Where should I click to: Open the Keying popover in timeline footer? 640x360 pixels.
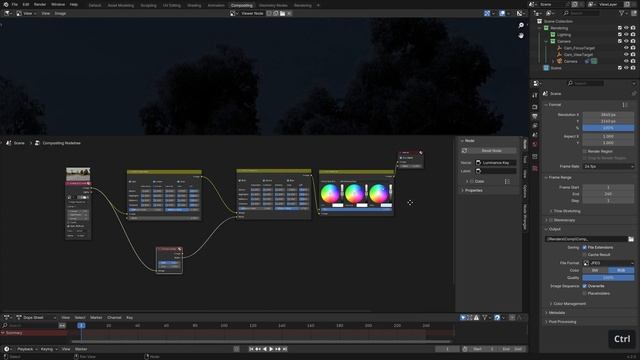pos(48,349)
